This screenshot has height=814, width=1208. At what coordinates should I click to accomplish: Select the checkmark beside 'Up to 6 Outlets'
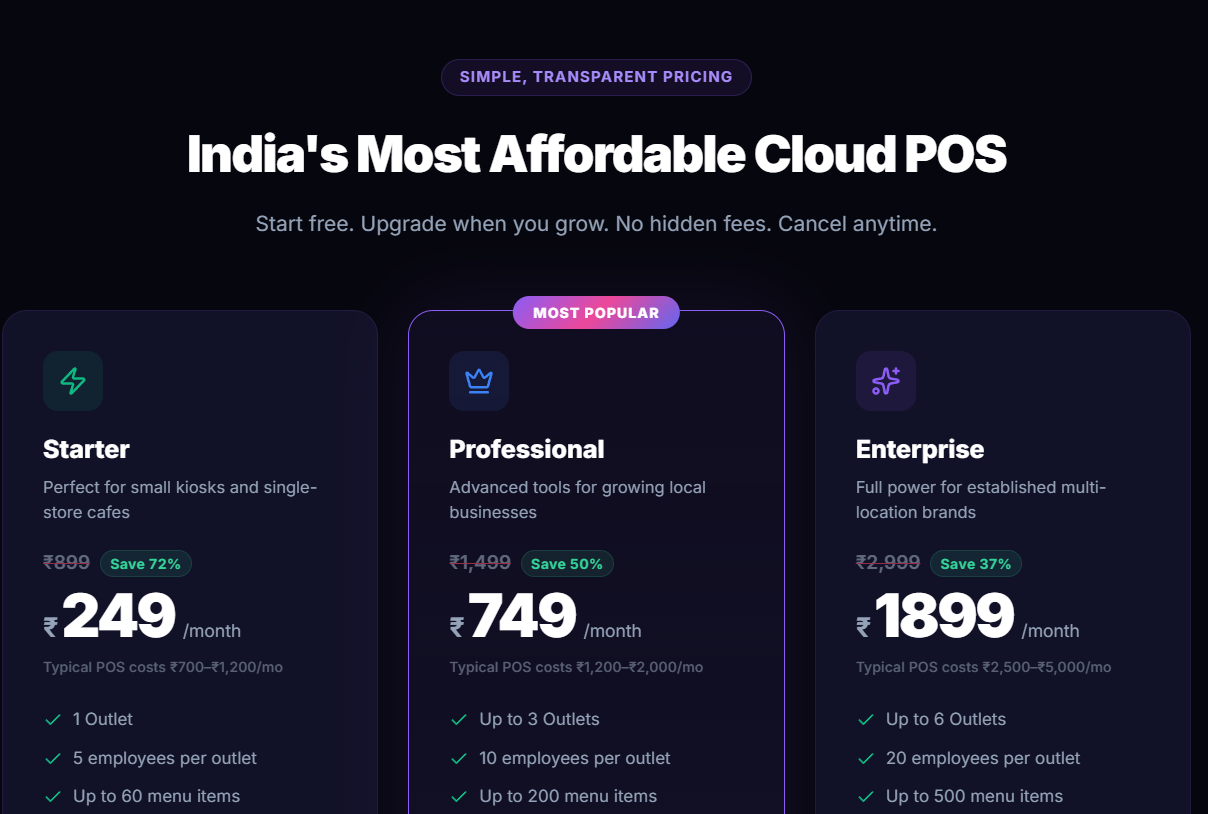click(x=866, y=719)
